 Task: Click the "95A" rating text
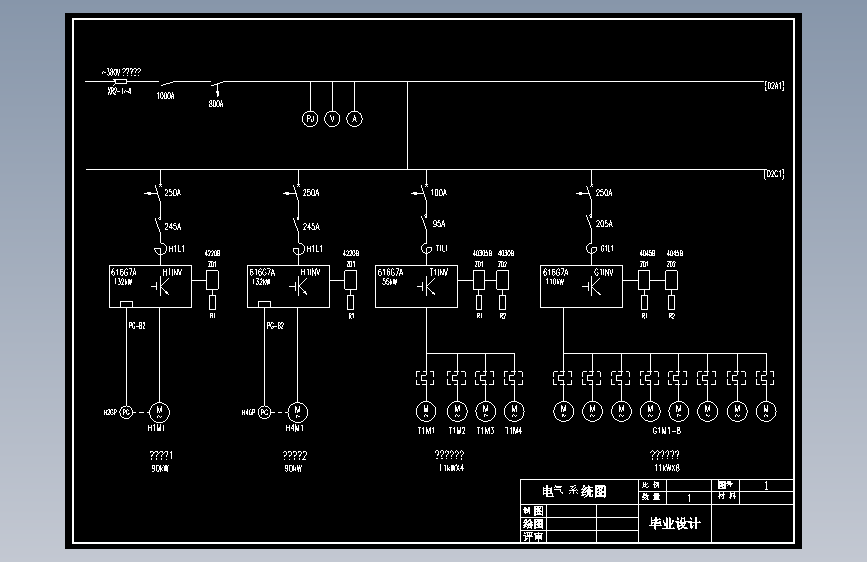tap(439, 223)
